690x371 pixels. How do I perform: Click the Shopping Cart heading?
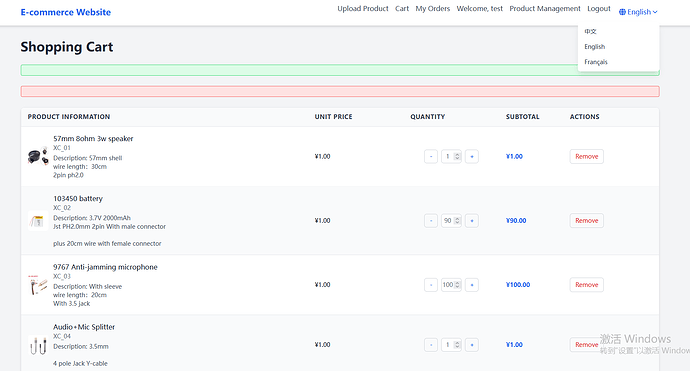[67, 47]
